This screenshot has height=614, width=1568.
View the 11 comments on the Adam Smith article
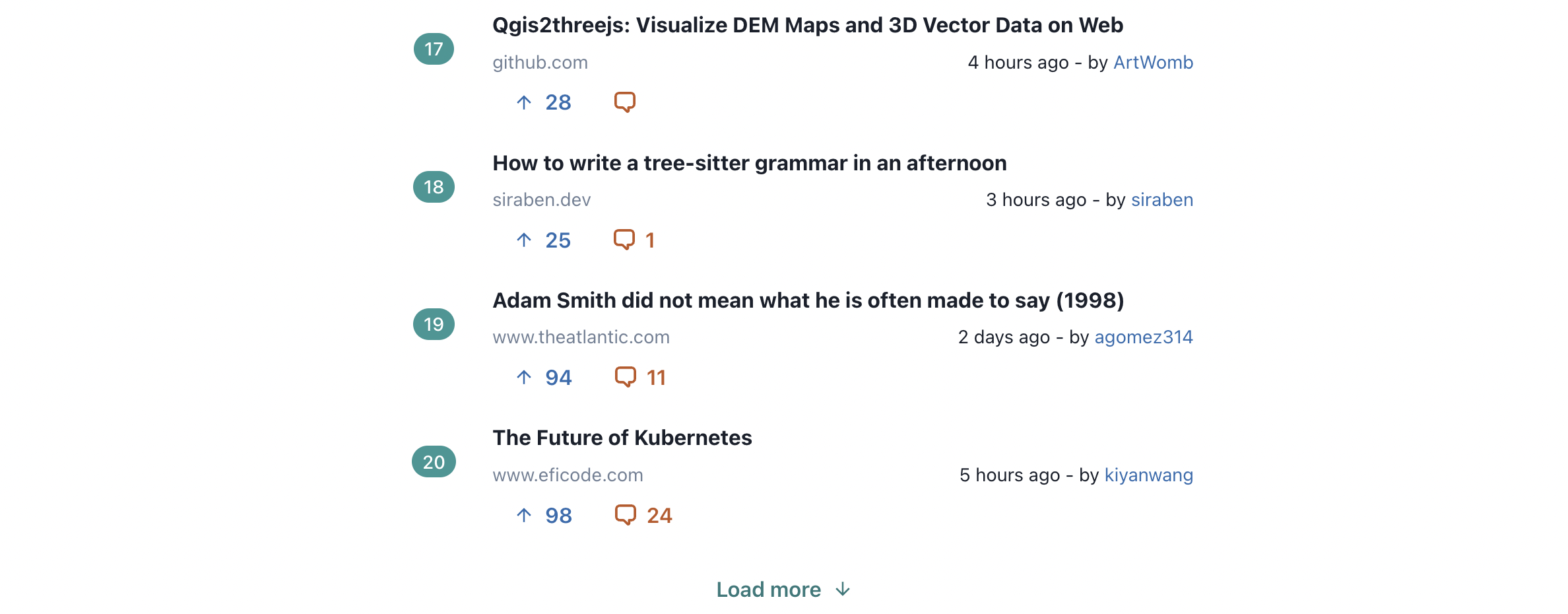click(640, 378)
